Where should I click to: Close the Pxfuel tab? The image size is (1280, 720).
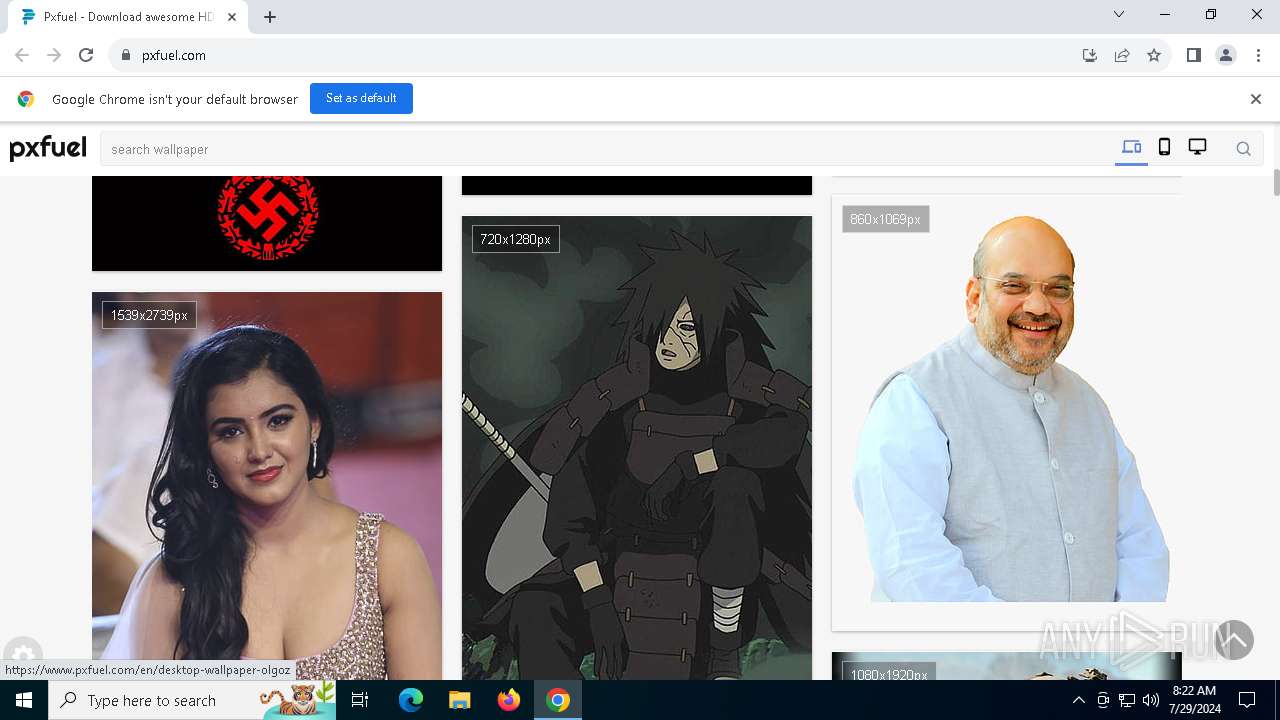pyautogui.click(x=232, y=17)
